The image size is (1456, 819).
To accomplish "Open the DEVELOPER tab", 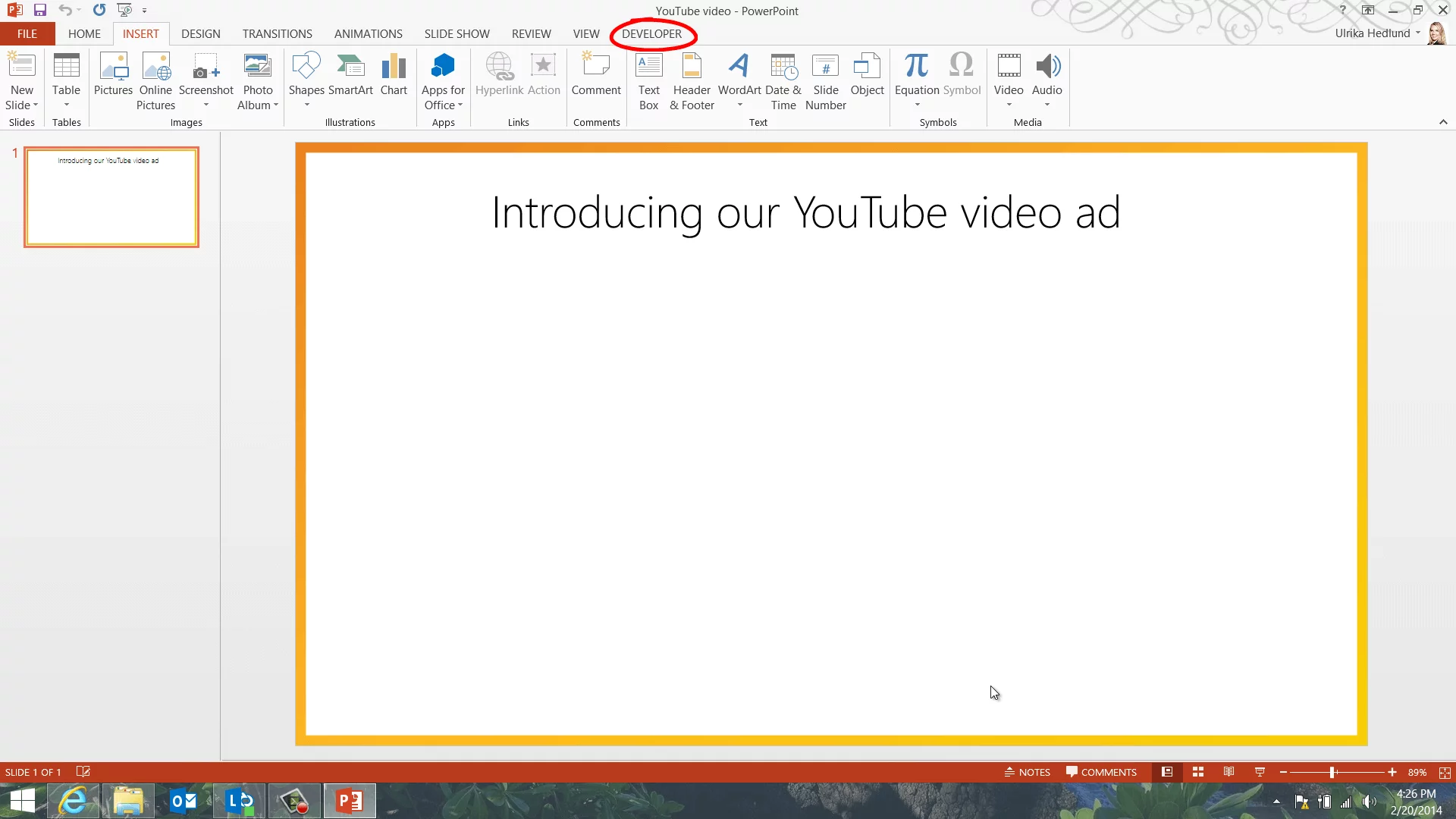I will 651,34.
